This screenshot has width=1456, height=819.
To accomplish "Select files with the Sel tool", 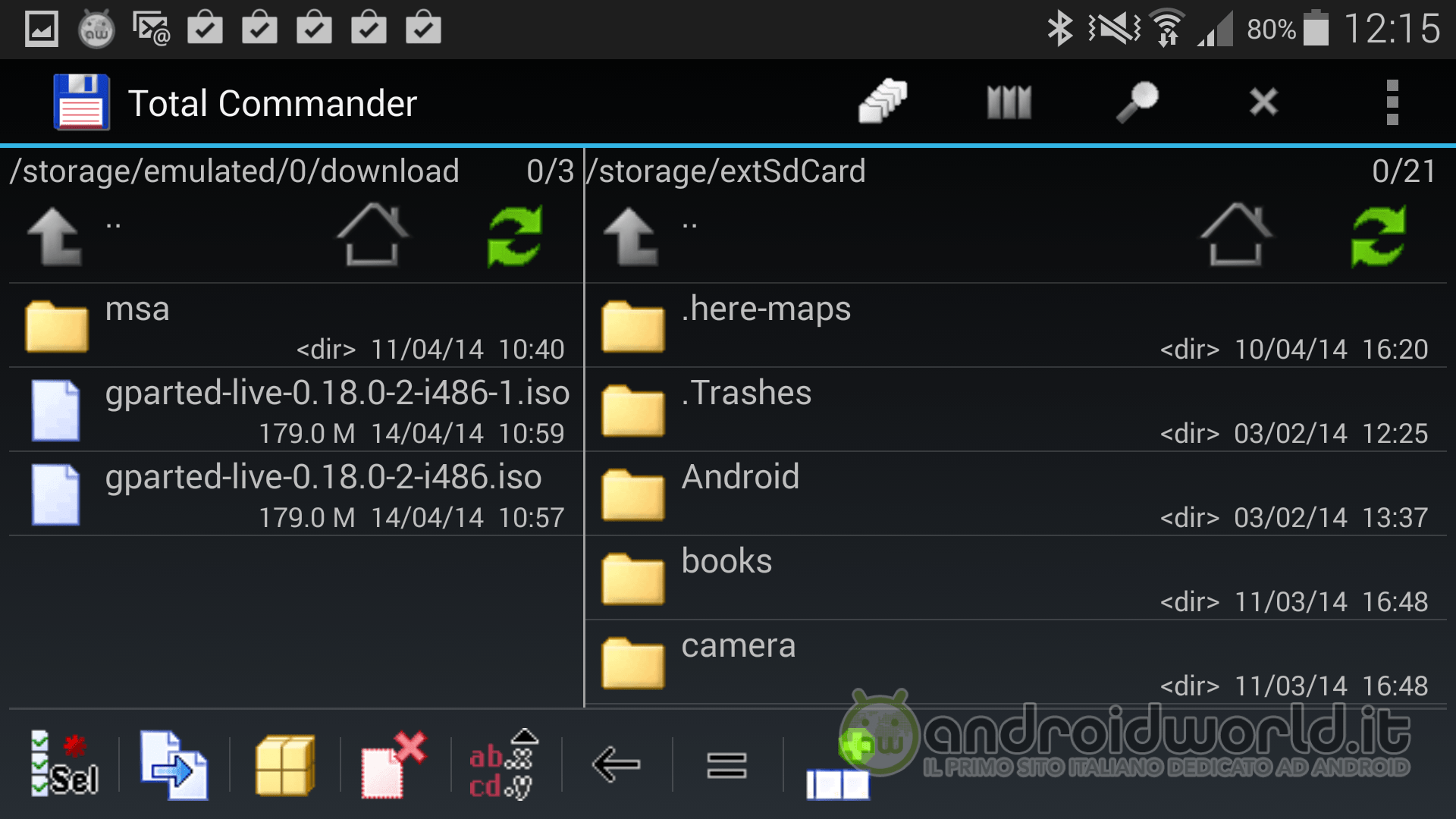I will tap(64, 766).
